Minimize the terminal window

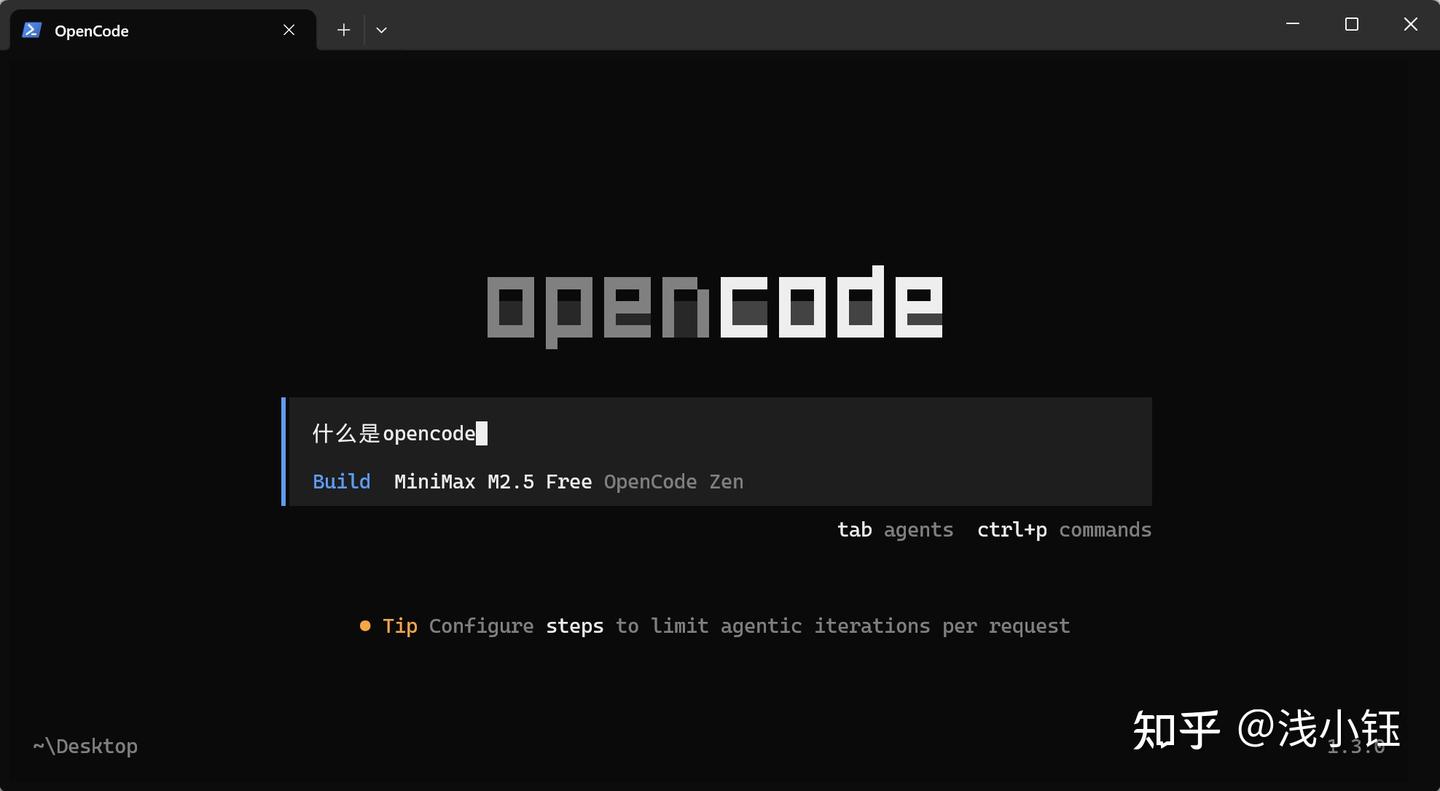(1293, 24)
